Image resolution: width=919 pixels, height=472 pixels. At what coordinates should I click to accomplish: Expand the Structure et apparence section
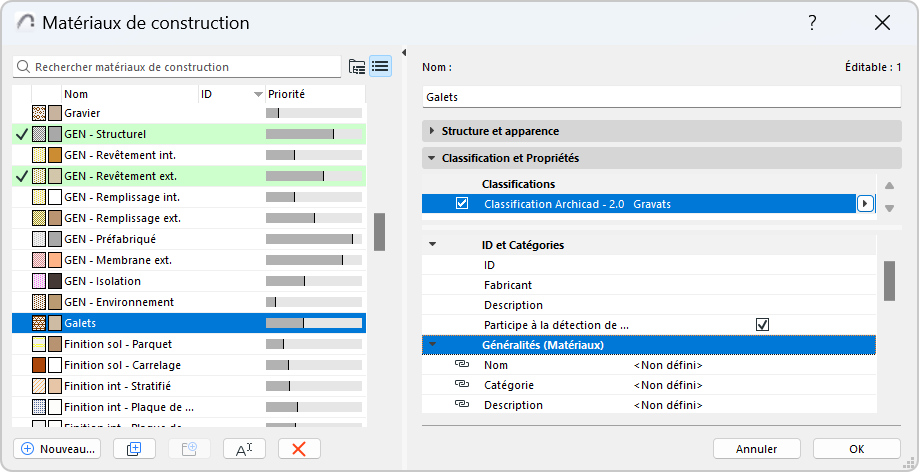[x=432, y=131]
